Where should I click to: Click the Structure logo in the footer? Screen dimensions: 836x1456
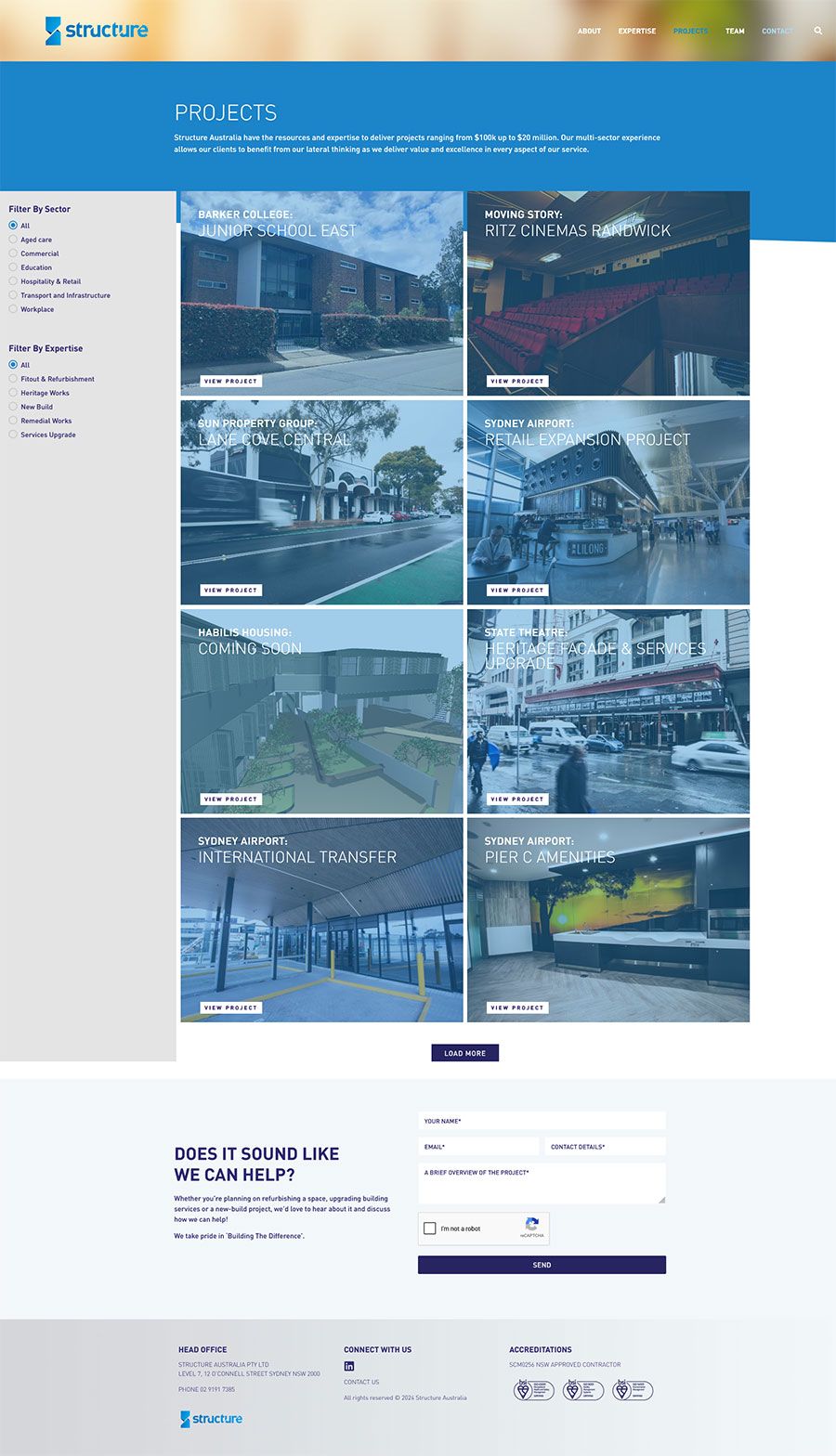(x=211, y=1419)
